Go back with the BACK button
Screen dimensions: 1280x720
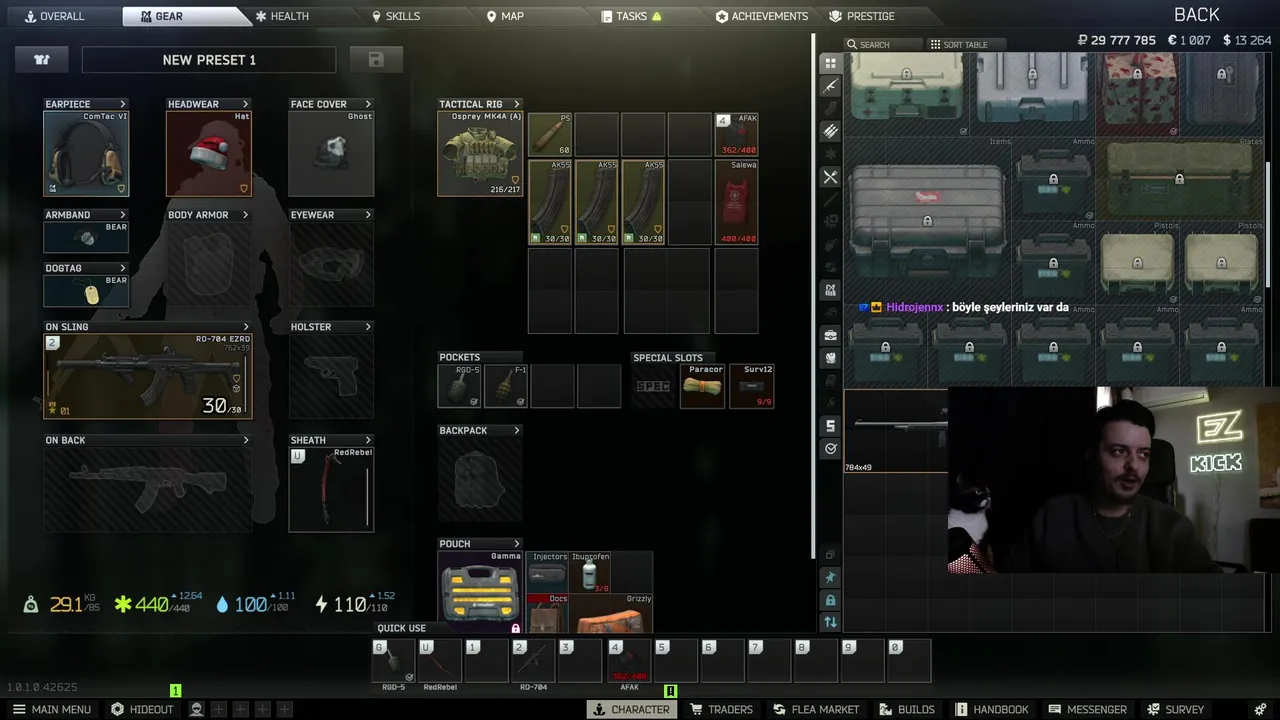pyautogui.click(x=1197, y=15)
